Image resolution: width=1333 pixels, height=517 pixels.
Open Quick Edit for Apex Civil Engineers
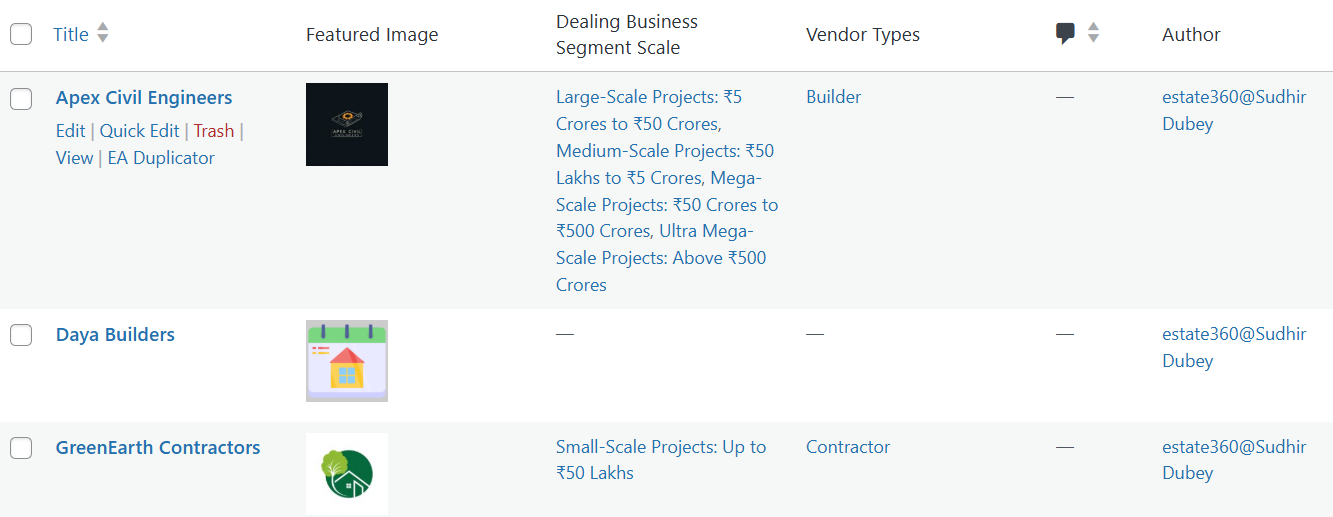(x=140, y=131)
